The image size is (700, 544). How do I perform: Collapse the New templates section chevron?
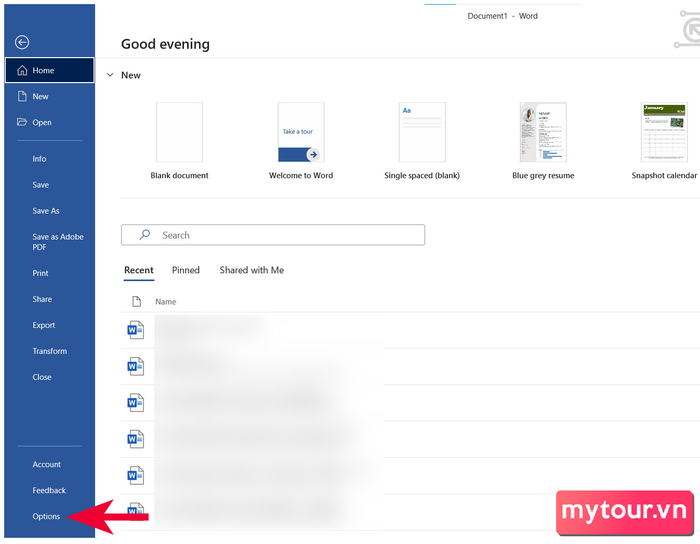pyautogui.click(x=110, y=75)
